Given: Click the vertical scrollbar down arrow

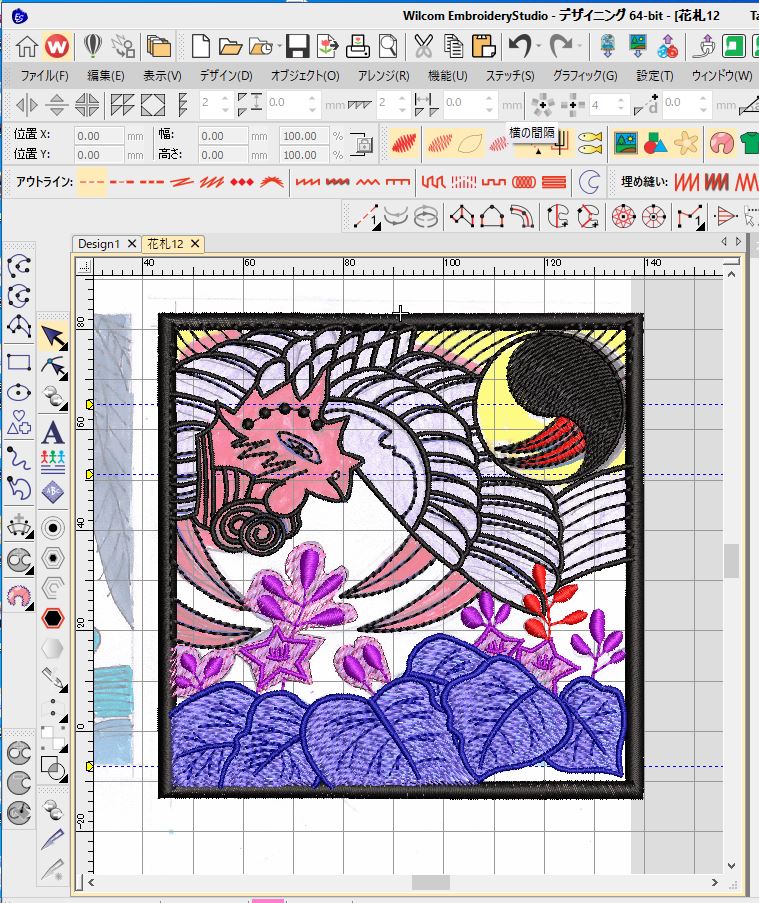Looking at the screenshot, I should coord(731,865).
